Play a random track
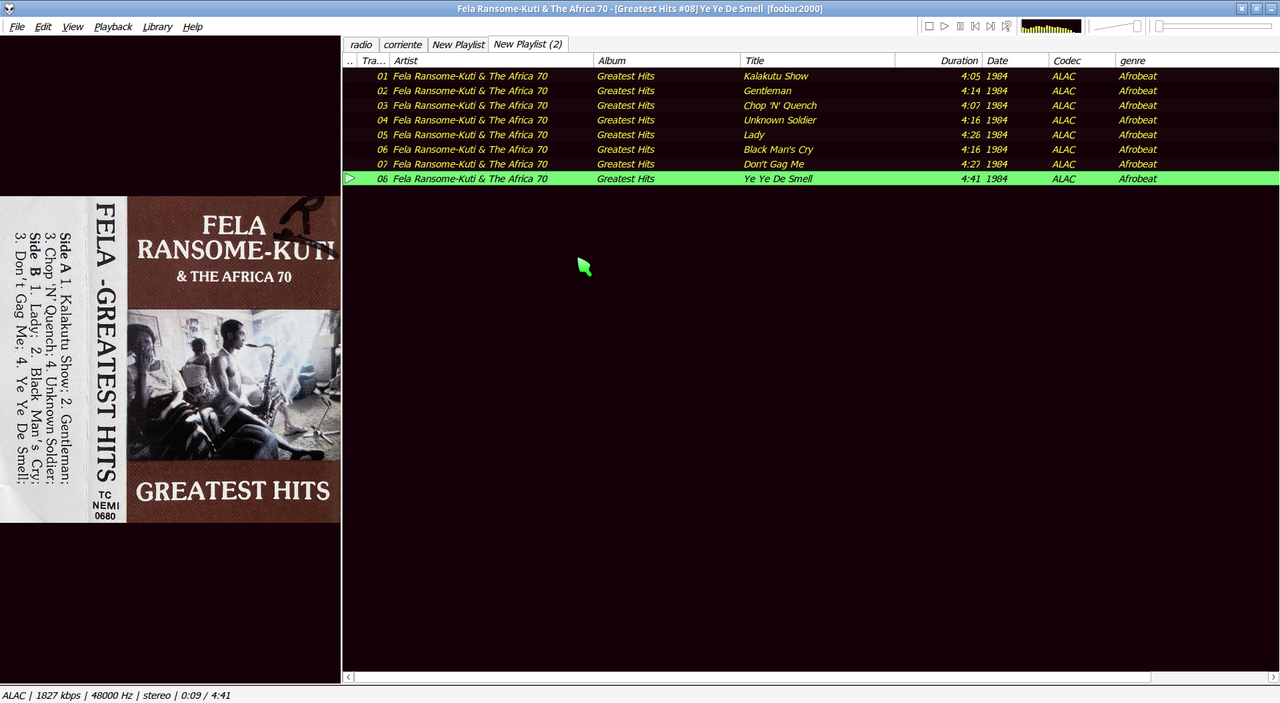The width and height of the screenshot is (1280, 703). [1006, 26]
